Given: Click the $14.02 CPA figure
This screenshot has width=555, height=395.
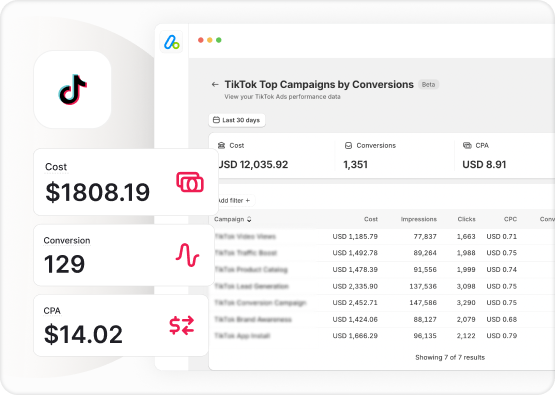Looking at the screenshot, I should pyautogui.click(x=83, y=334).
